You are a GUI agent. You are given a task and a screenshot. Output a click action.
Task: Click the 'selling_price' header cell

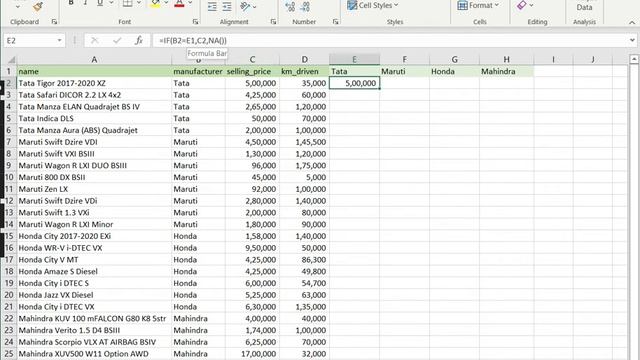252,71
